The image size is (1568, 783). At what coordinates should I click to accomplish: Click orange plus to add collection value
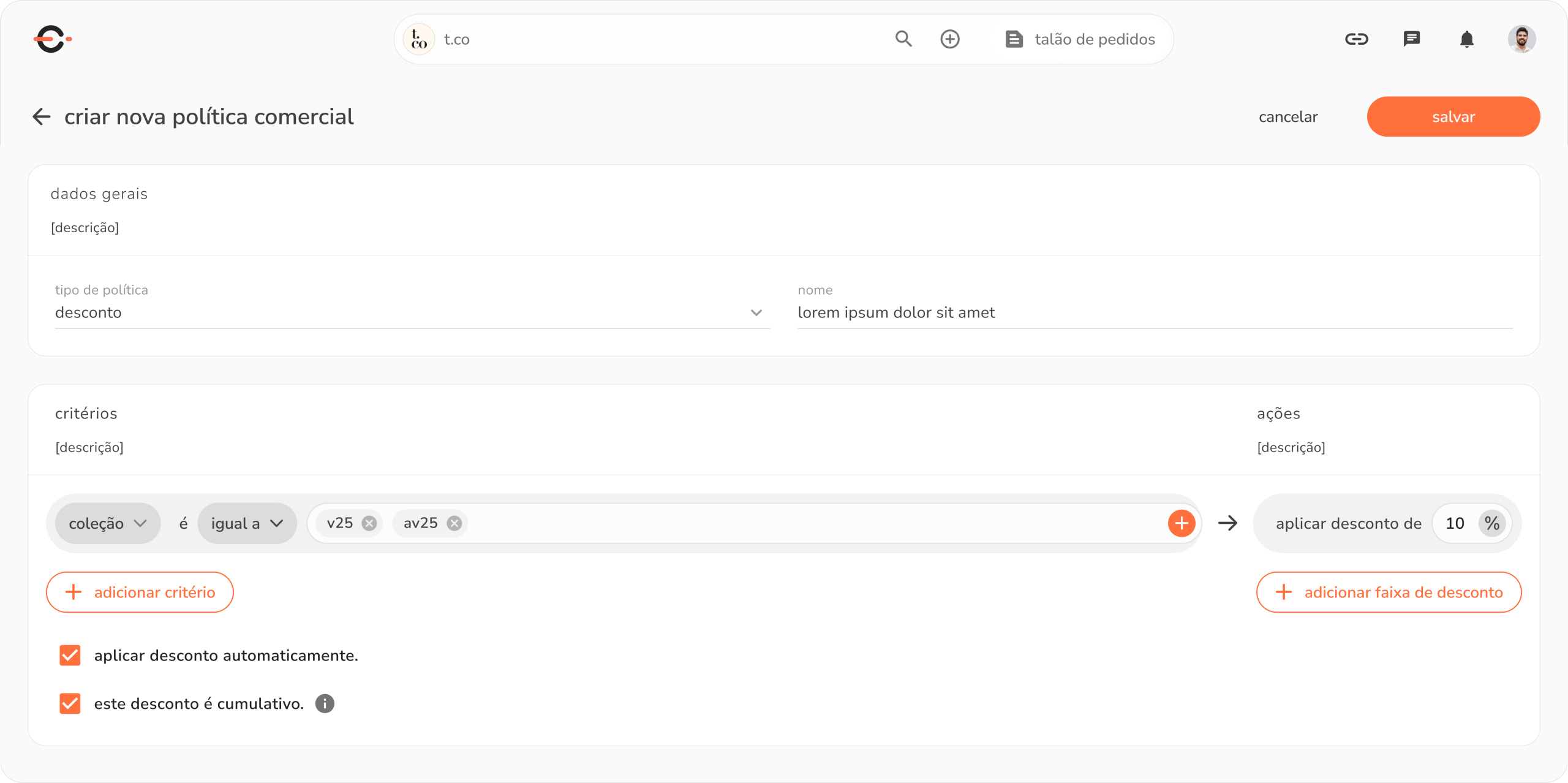tap(1182, 523)
